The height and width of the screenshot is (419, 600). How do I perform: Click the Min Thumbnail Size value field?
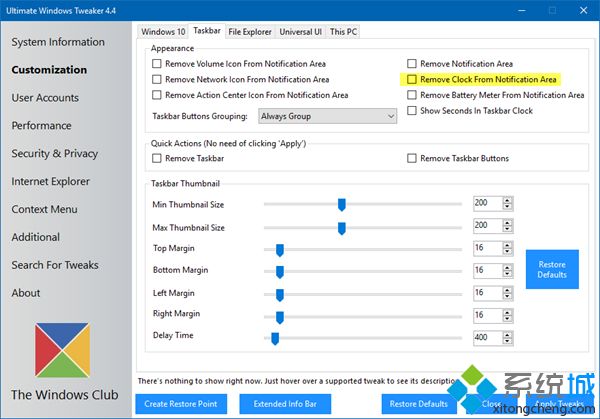pyautogui.click(x=488, y=203)
